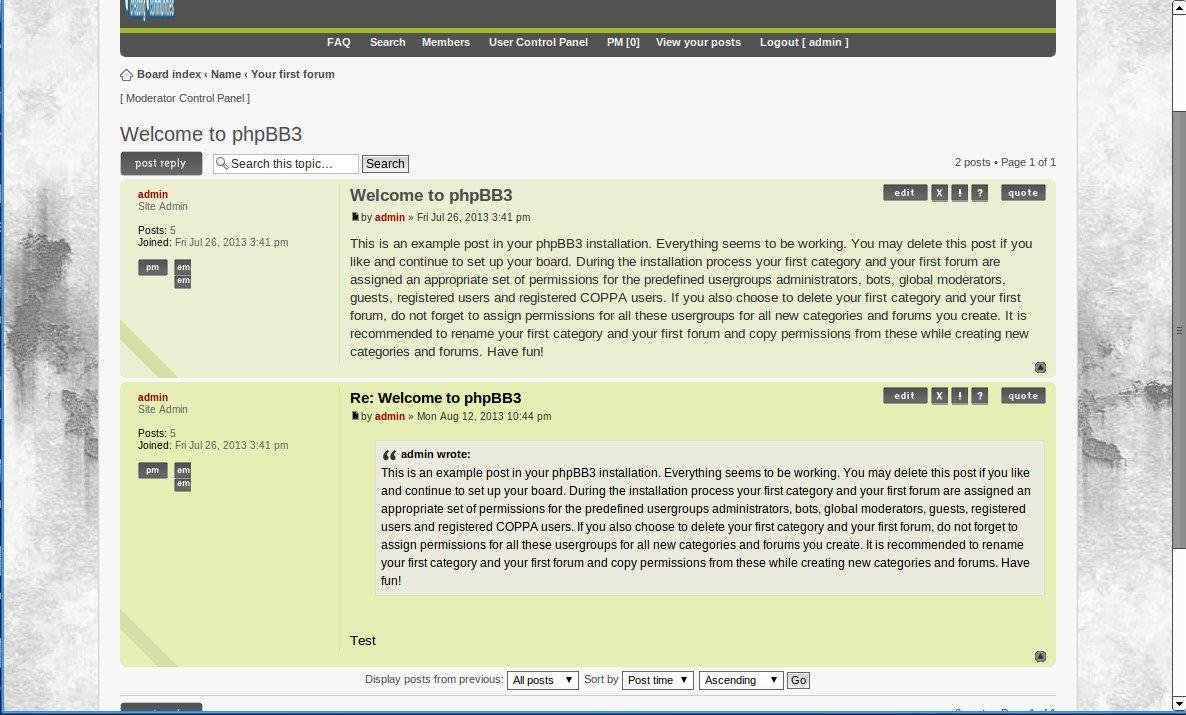1186x715 pixels.
Task: Click the home icon before the breadcrumb
Action: [127, 74]
